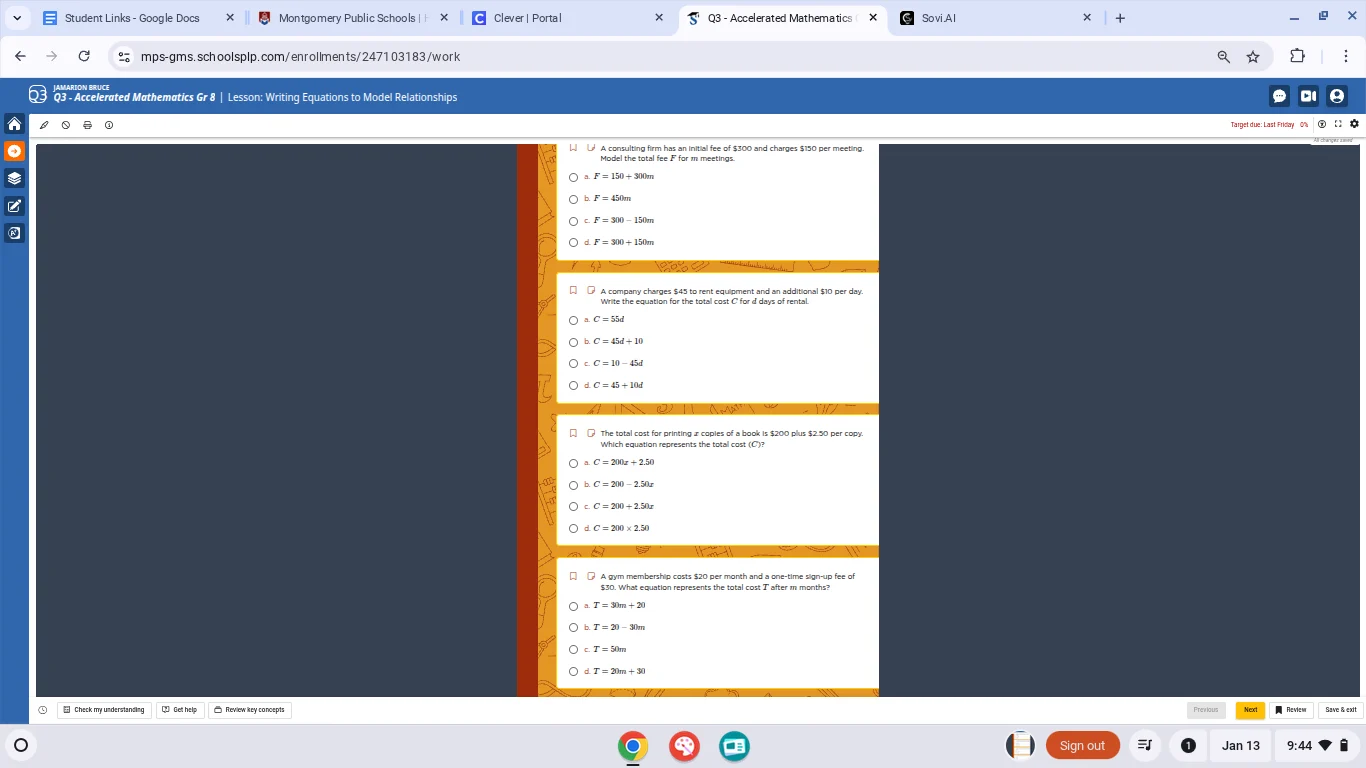Open the lesson settings gear

(x=1354, y=124)
